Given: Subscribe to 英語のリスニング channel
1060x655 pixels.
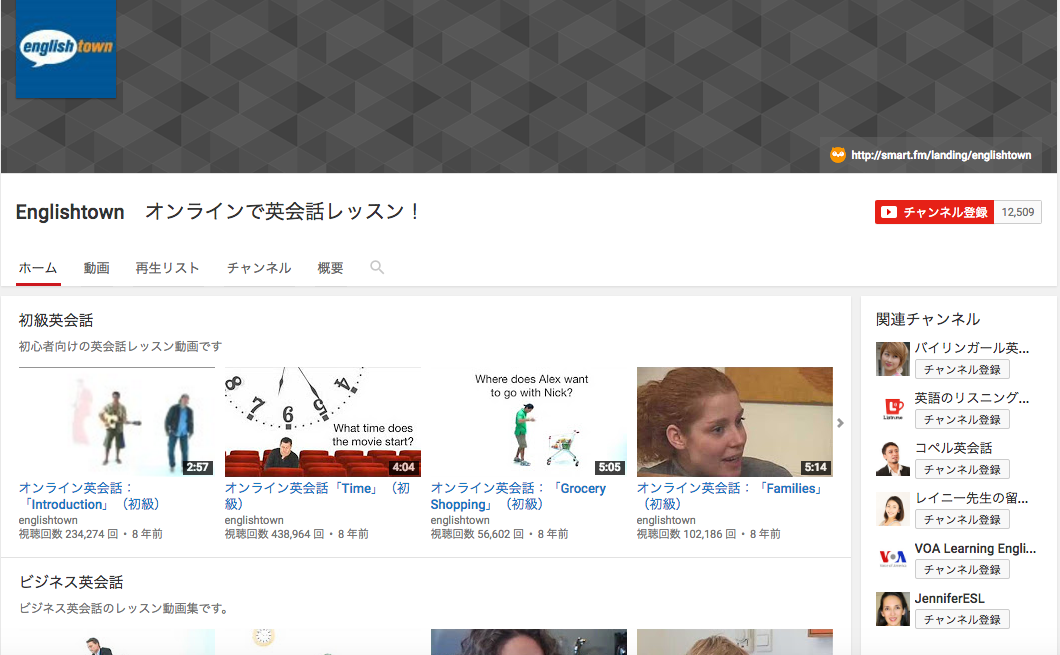Looking at the screenshot, I should 962,420.
